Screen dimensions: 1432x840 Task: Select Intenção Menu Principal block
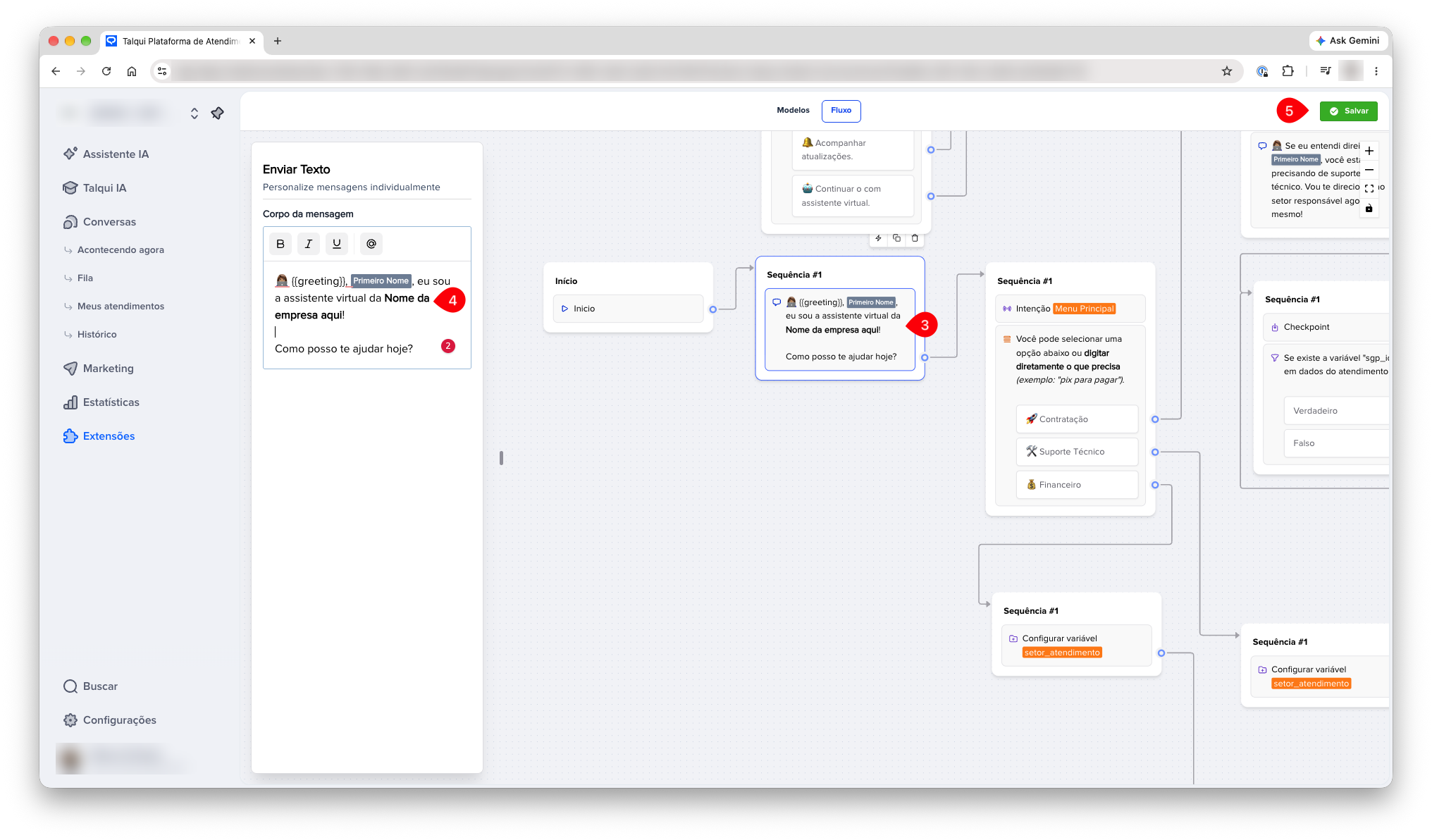[x=1070, y=309]
